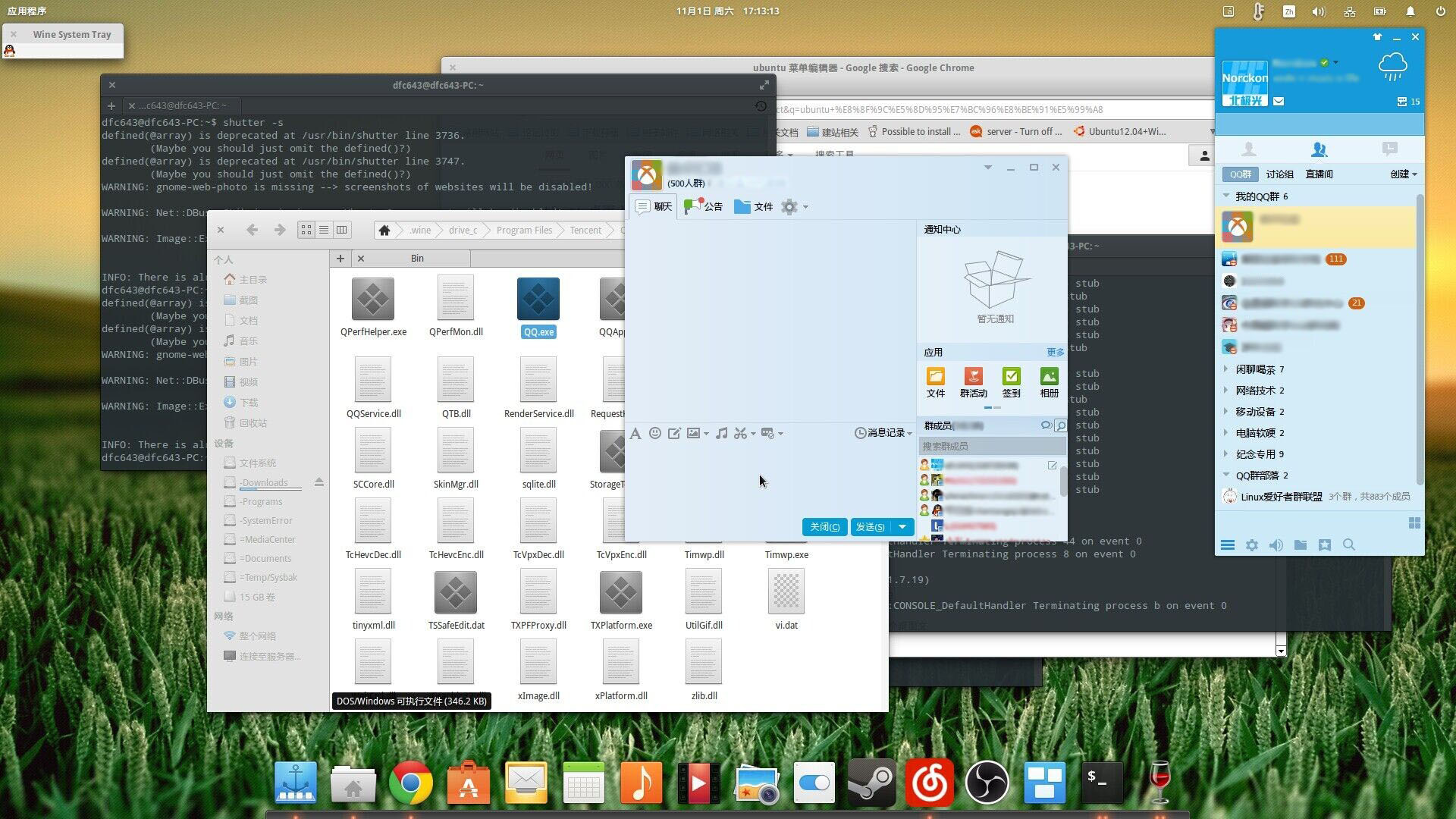The height and width of the screenshot is (819, 1456).
Task: Open the app grid icon in the QQ main panel
Action: coord(1414,523)
